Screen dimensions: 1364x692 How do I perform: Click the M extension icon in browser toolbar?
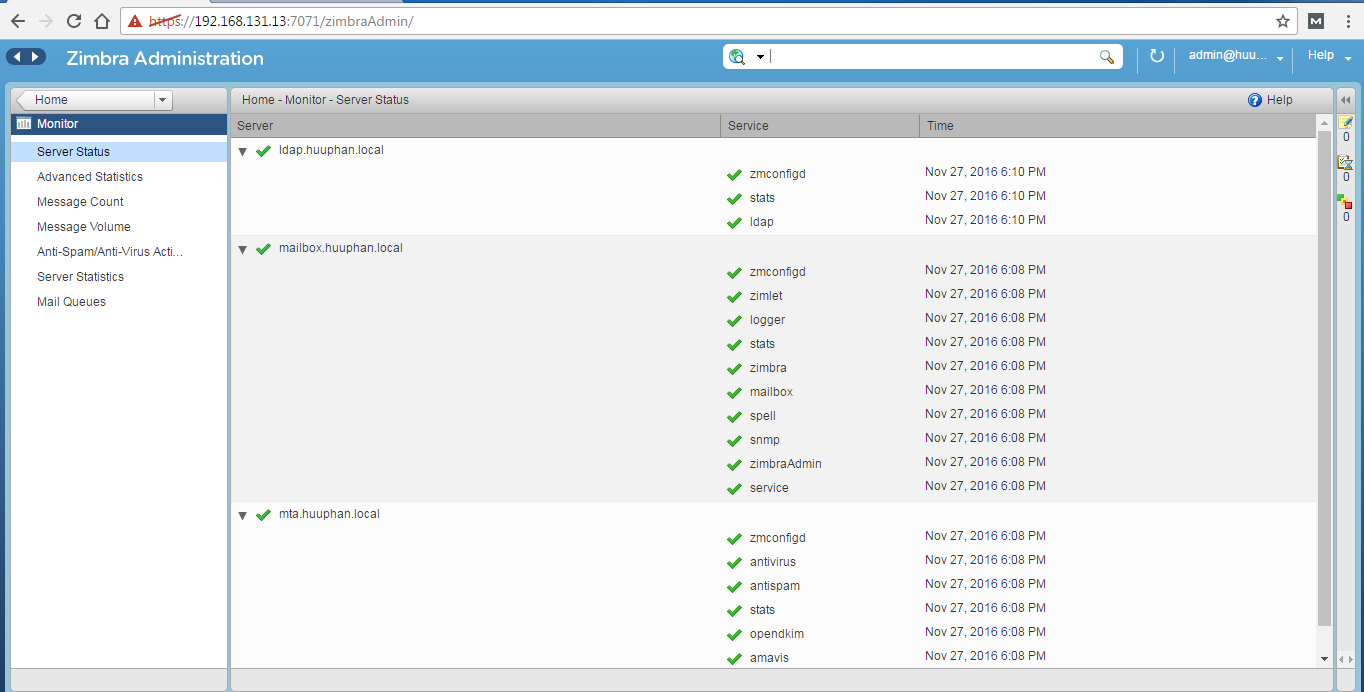(1316, 21)
